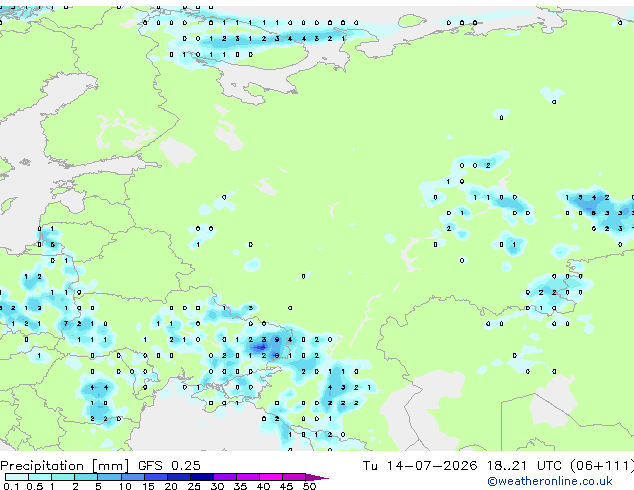The height and width of the screenshot is (490, 634).
Task: Pick the 10–15 mm blue legend swatch
Action: pyautogui.click(x=132, y=477)
